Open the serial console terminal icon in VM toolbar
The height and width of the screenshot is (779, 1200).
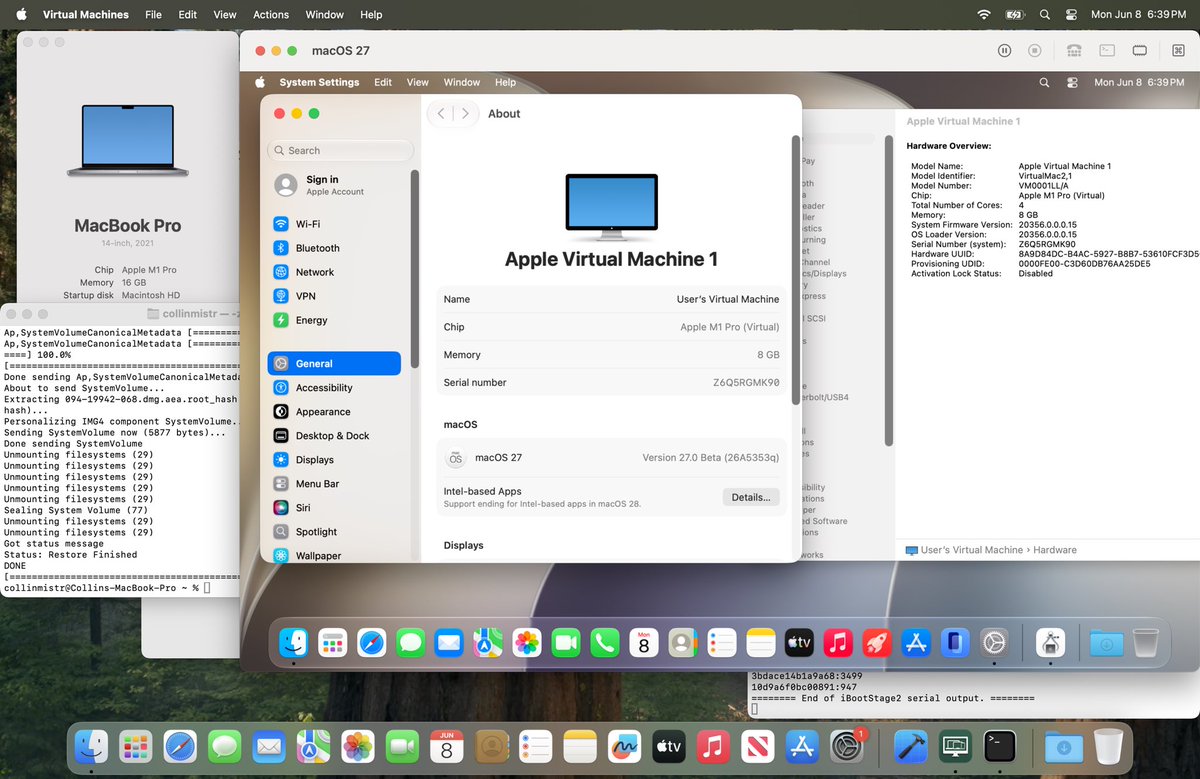(1107, 51)
